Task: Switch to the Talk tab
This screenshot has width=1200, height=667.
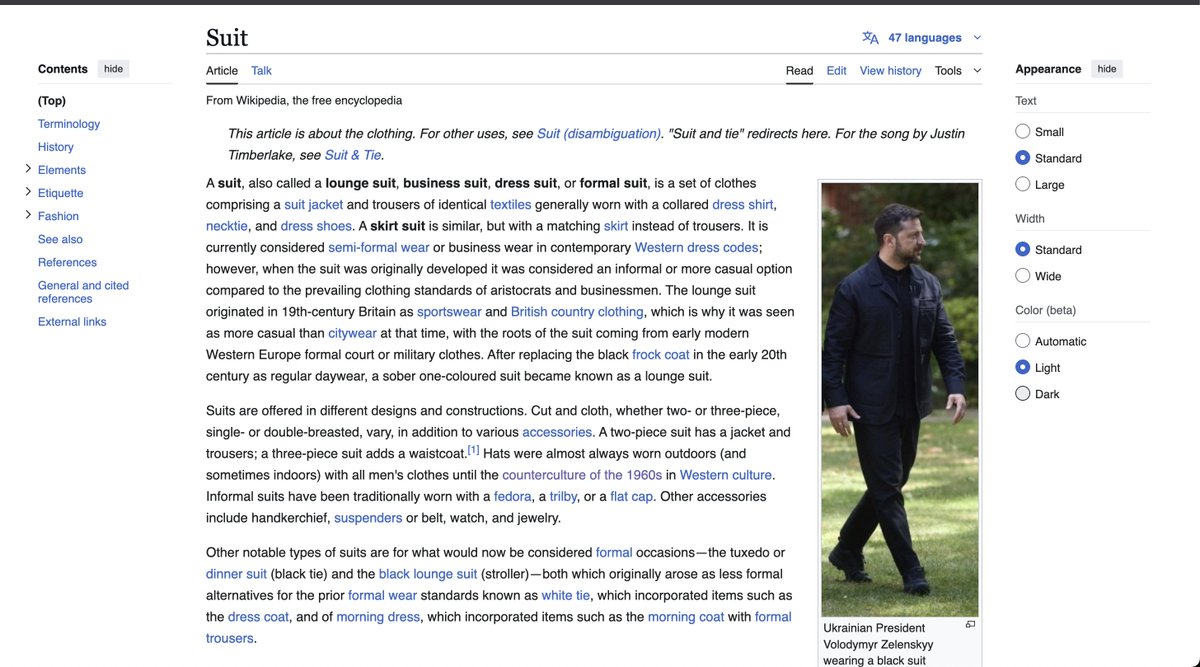Action: (x=261, y=70)
